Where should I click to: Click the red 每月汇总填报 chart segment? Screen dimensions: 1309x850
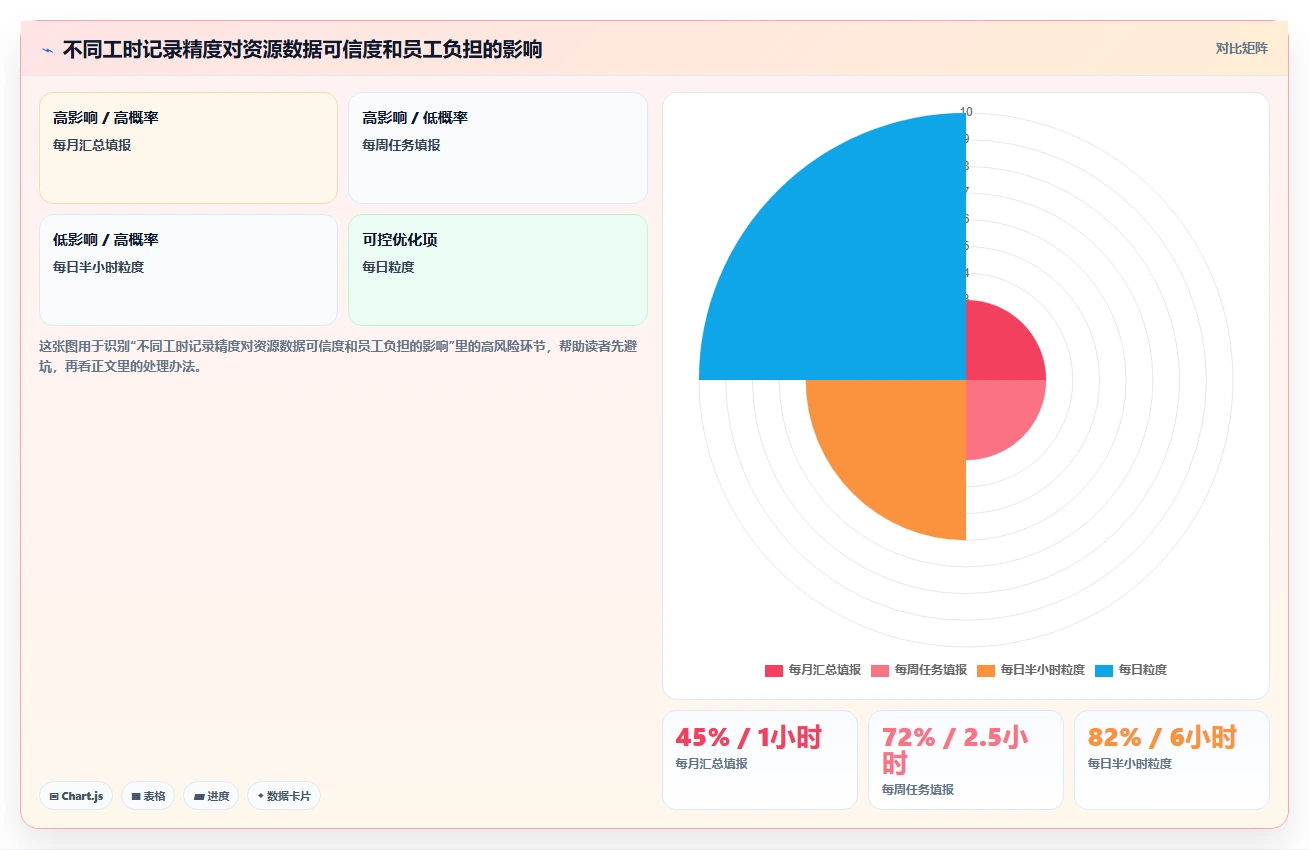point(998,348)
